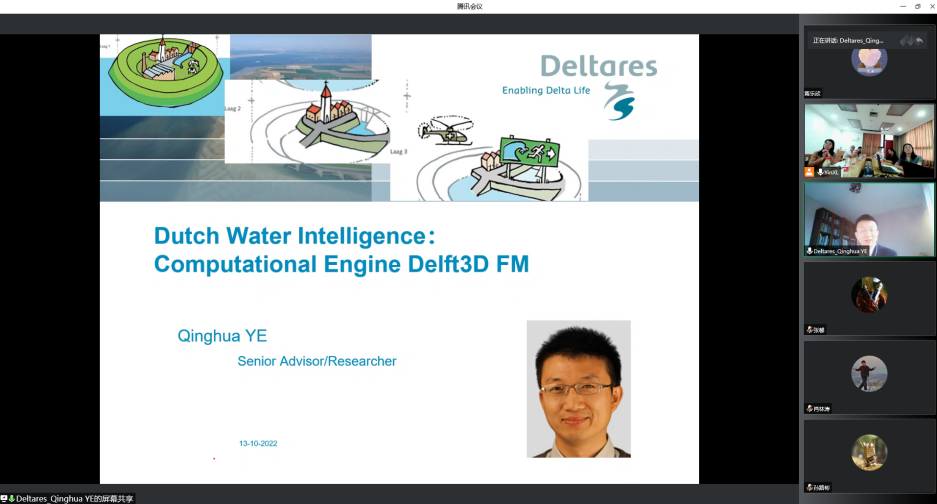Click the '正在讲话' speaking indicator banner
937x504 pixels.
coord(848,41)
